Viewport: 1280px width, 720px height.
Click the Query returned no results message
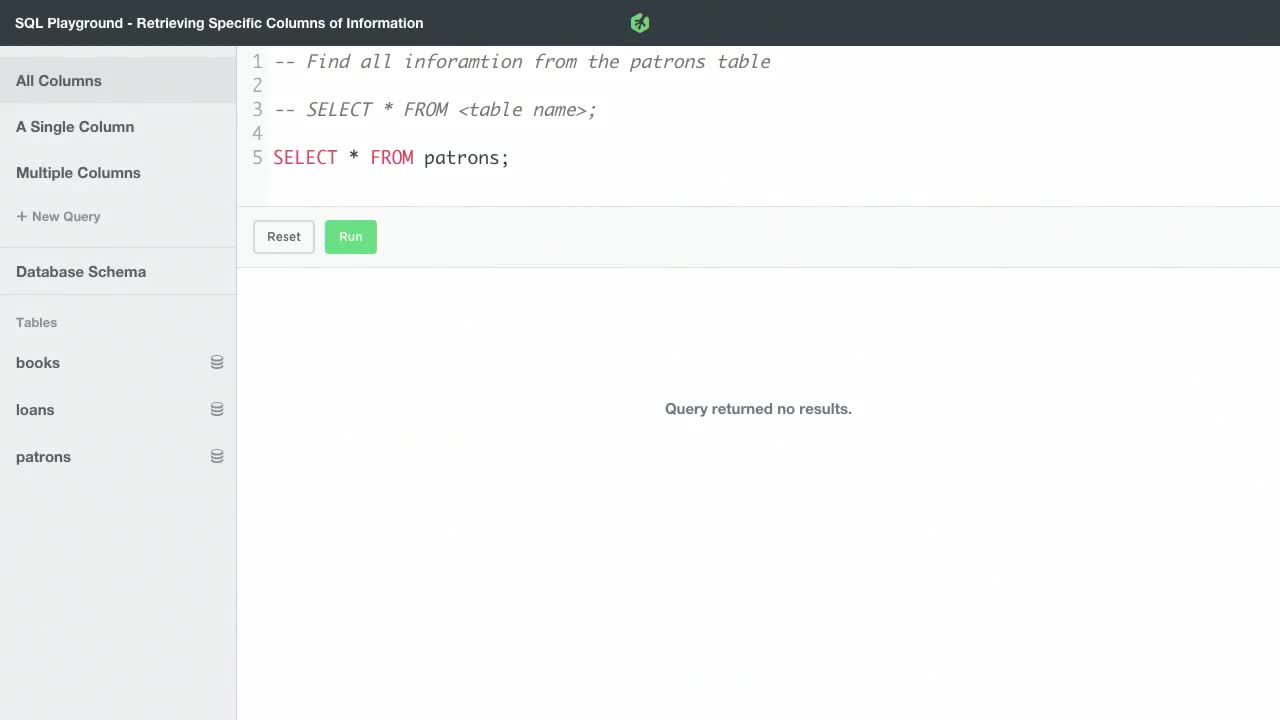[758, 408]
